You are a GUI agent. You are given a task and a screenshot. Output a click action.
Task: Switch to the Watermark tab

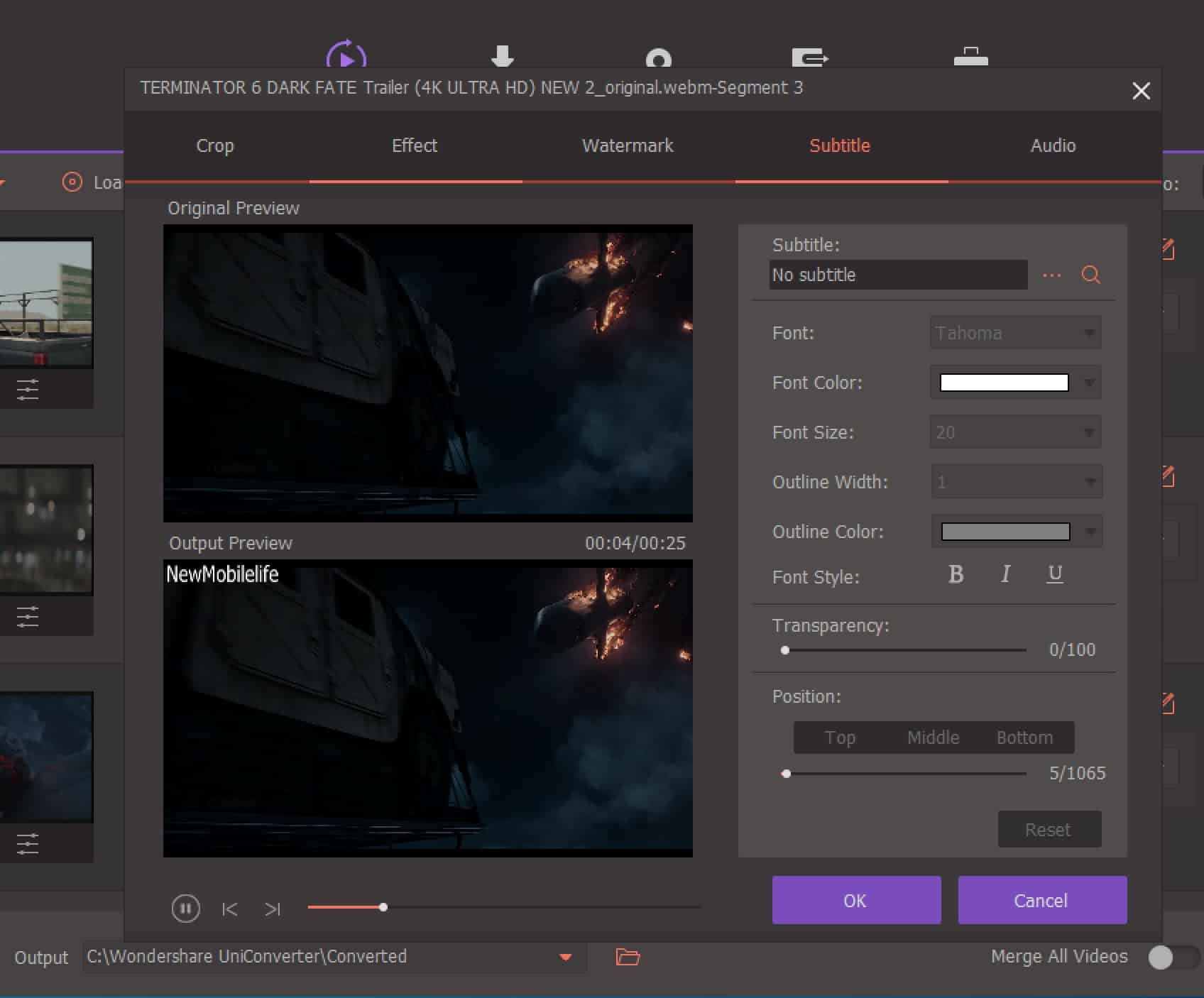tap(628, 146)
